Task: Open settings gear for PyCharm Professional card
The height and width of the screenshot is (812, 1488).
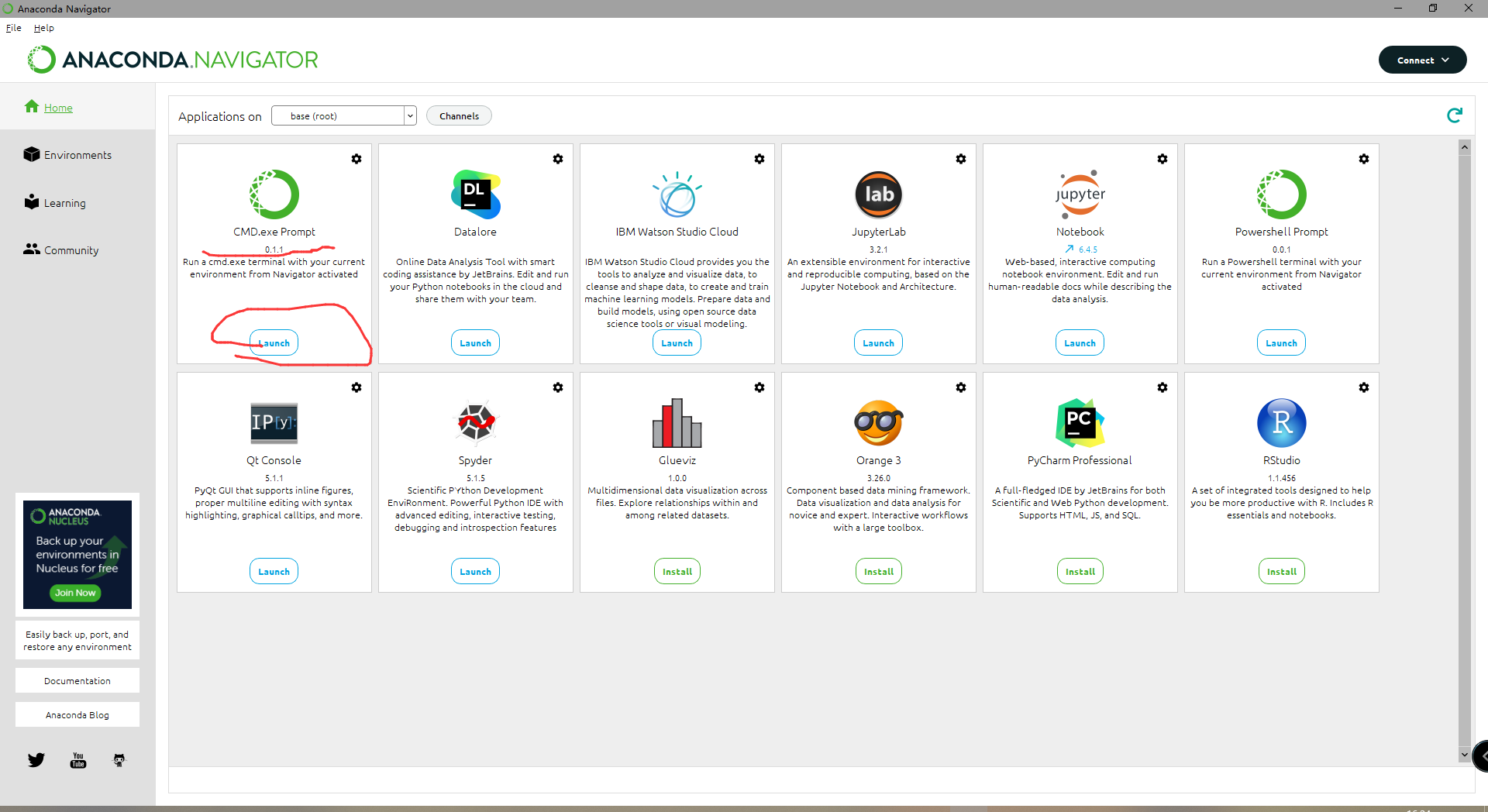Action: [x=1162, y=387]
